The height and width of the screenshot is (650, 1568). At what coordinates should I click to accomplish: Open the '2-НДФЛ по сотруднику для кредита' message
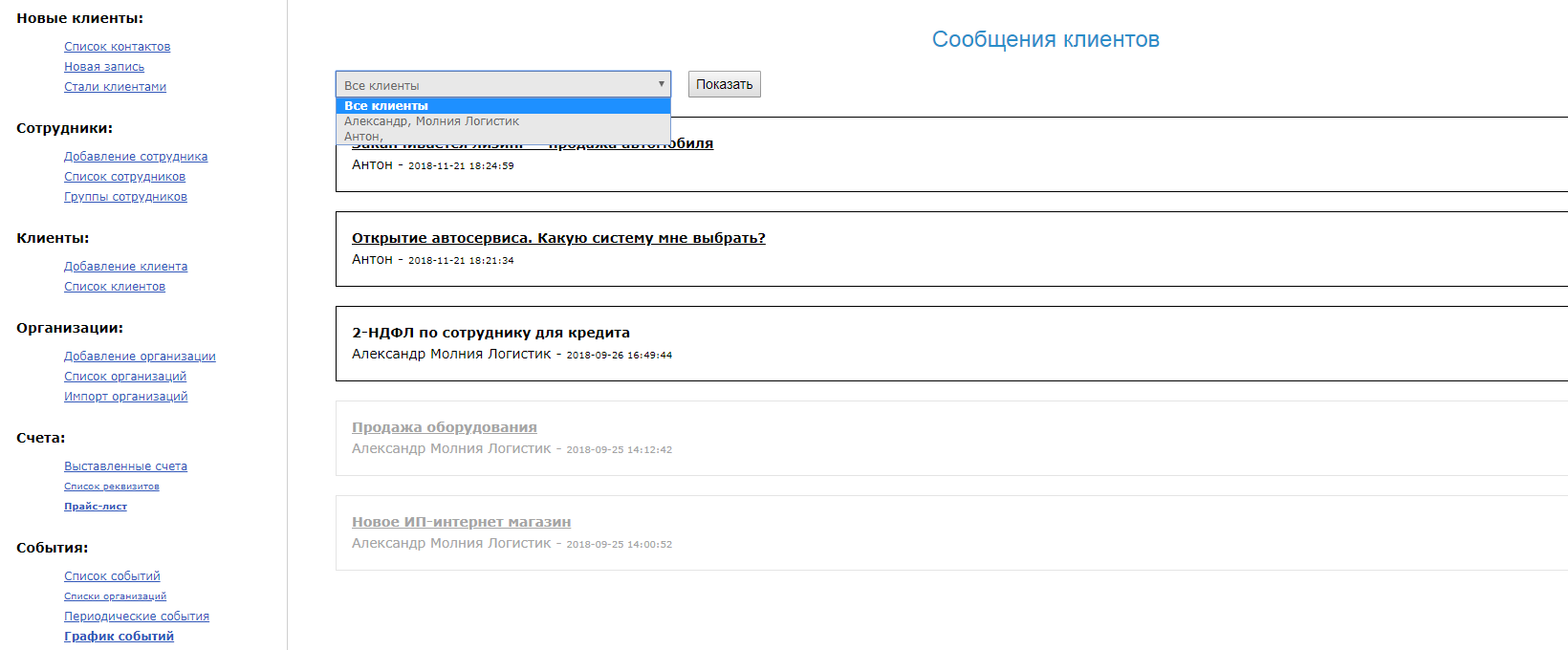(490, 333)
